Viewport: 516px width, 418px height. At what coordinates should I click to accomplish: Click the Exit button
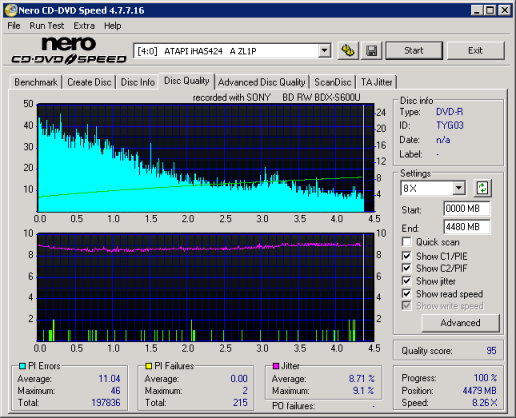point(475,51)
